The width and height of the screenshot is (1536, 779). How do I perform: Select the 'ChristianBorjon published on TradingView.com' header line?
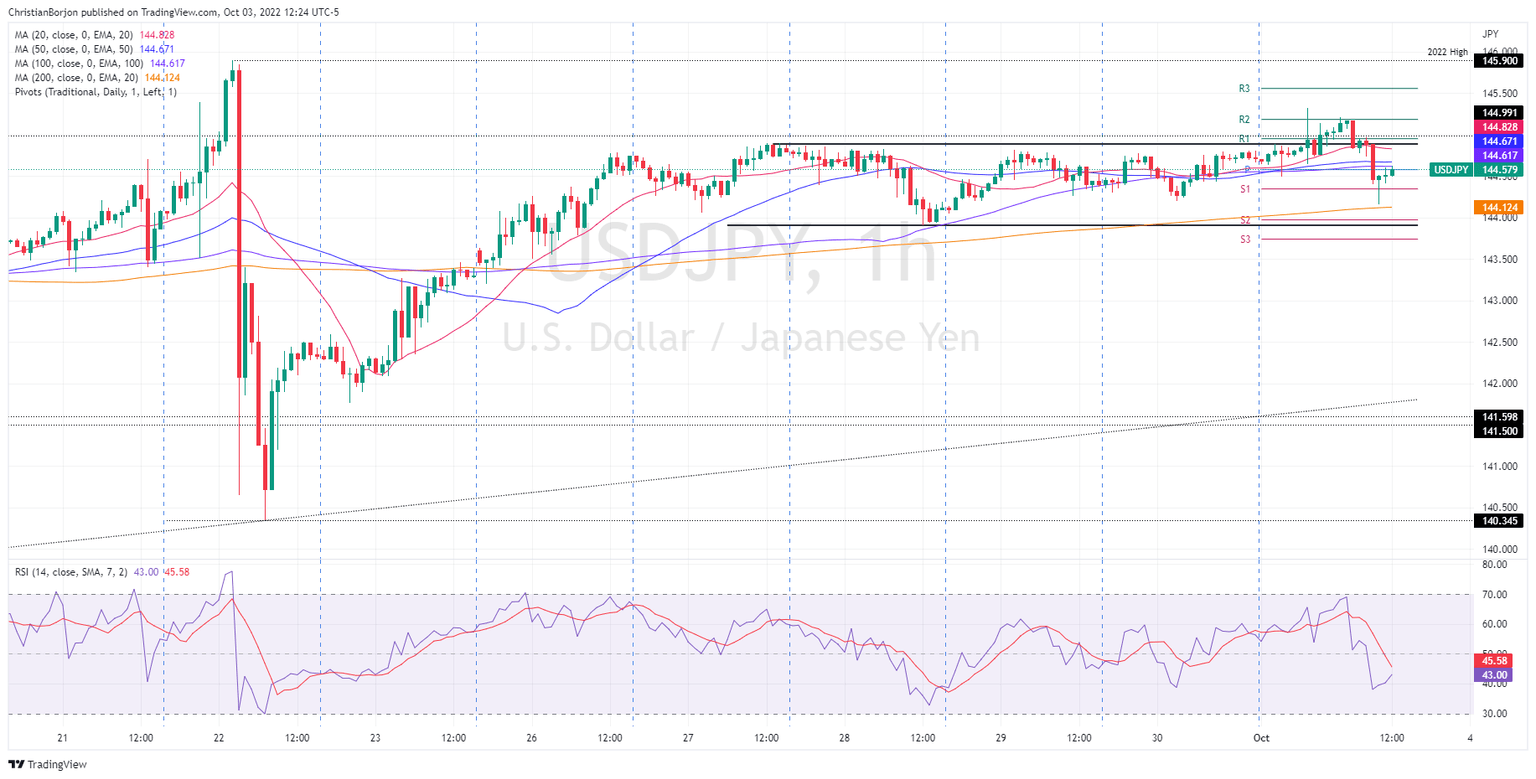pyautogui.click(x=173, y=14)
